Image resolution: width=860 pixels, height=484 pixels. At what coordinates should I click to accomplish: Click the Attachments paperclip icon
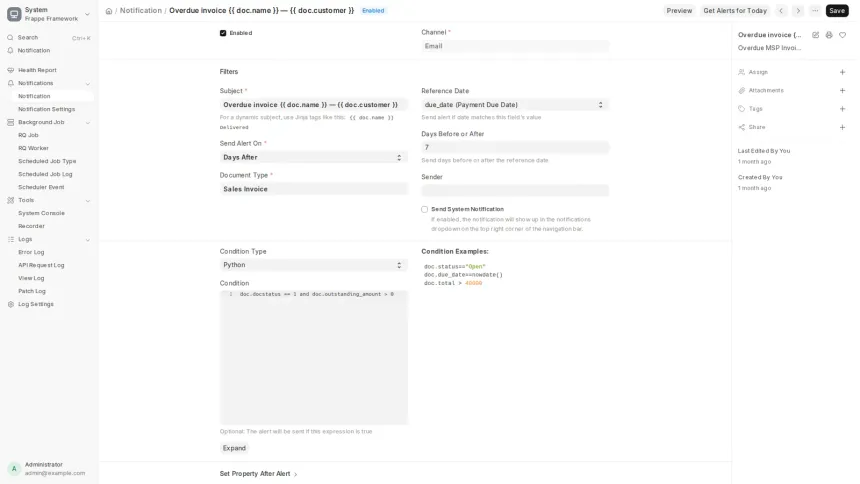point(742,91)
